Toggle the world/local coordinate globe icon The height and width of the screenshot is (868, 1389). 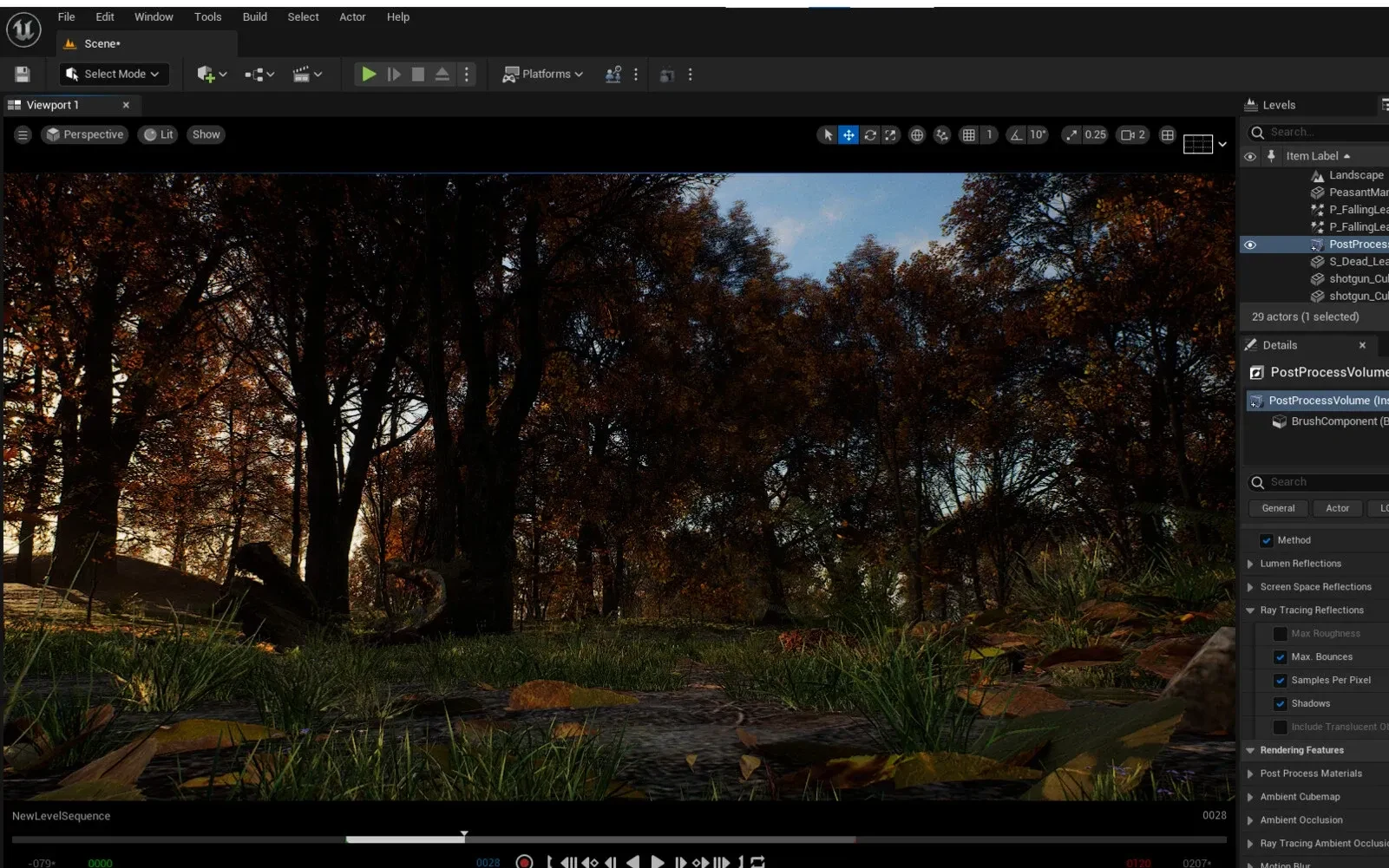pyautogui.click(x=917, y=134)
